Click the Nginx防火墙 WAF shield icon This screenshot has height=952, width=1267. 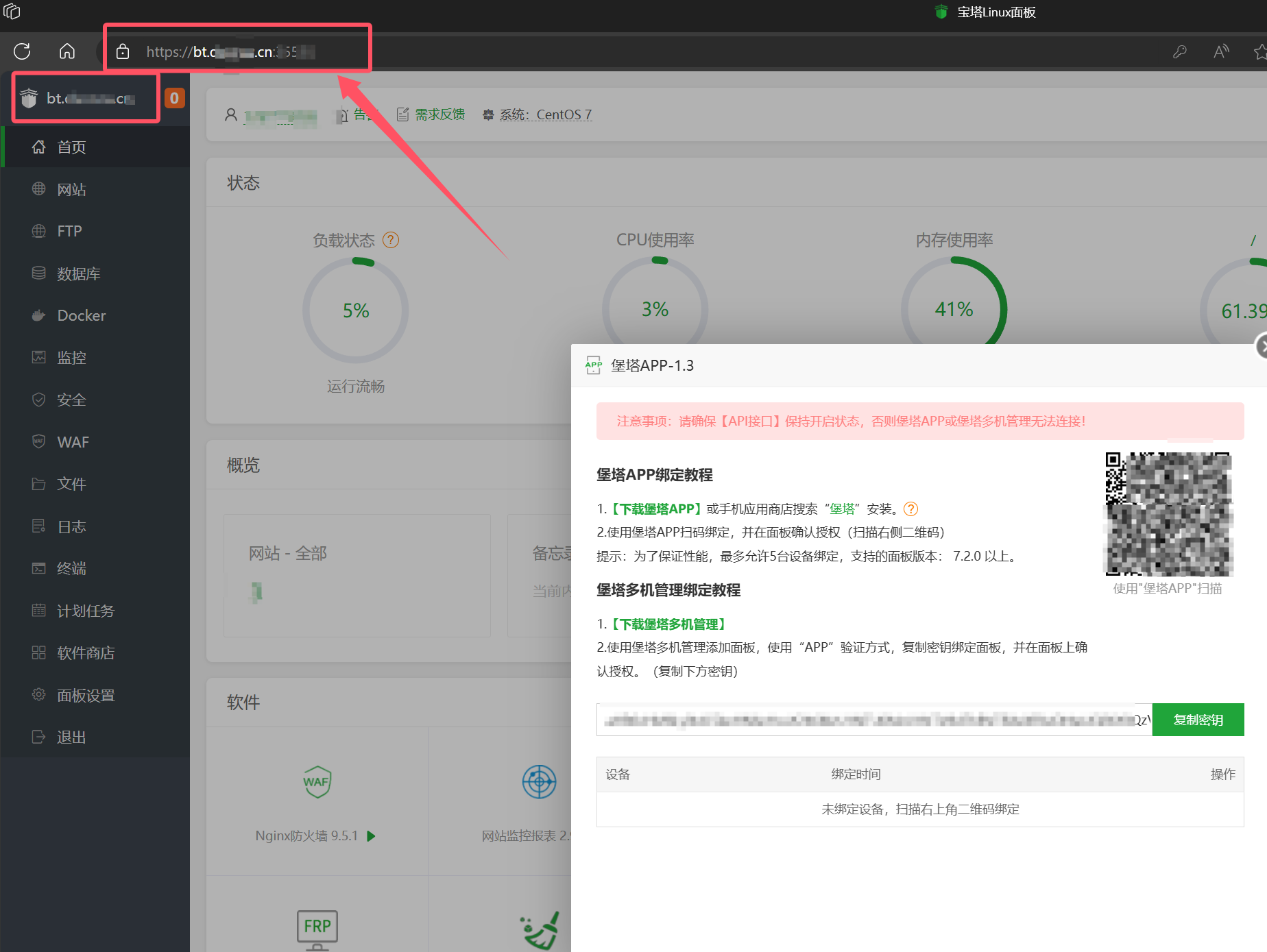click(317, 781)
